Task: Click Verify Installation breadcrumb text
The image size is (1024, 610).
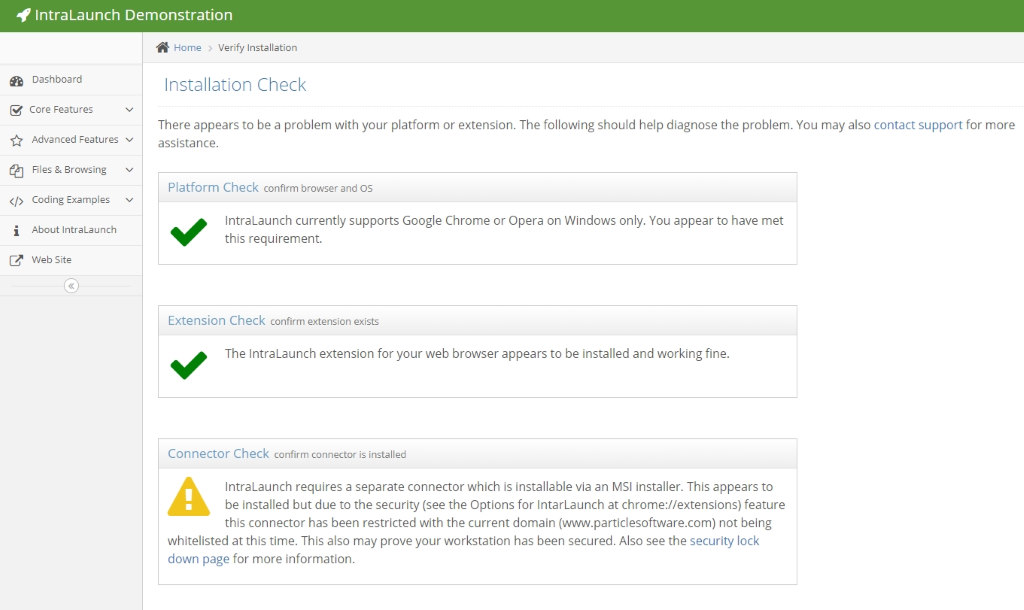Action: click(257, 48)
